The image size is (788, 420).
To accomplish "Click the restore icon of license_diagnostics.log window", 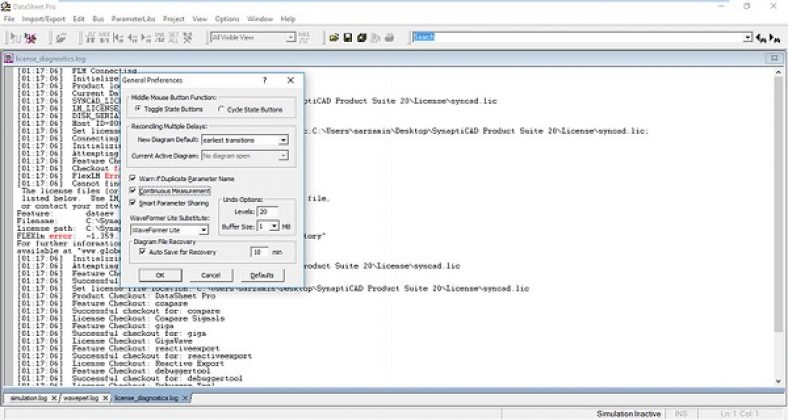I will pyautogui.click(x=774, y=59).
